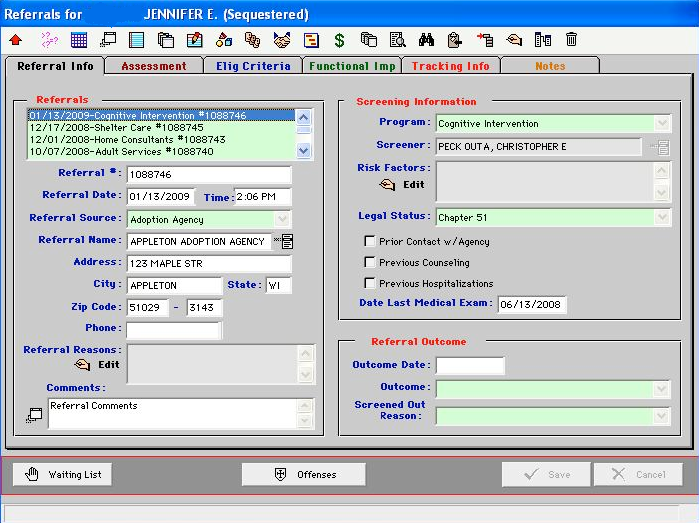699x523 pixels.
Task: Click the Referral # input field
Action: pyautogui.click(x=209, y=174)
